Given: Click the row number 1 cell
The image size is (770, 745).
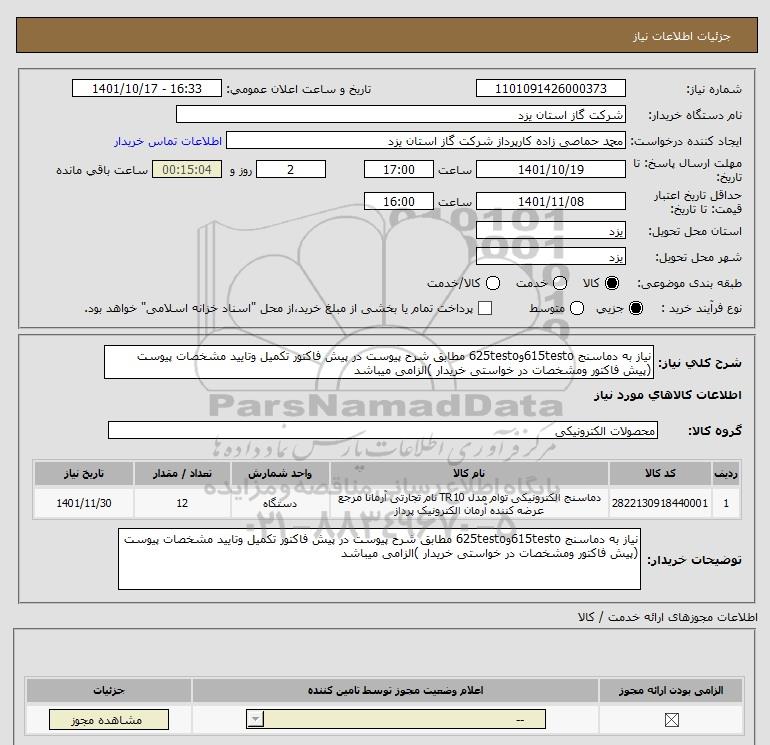Looking at the screenshot, I should point(726,503).
